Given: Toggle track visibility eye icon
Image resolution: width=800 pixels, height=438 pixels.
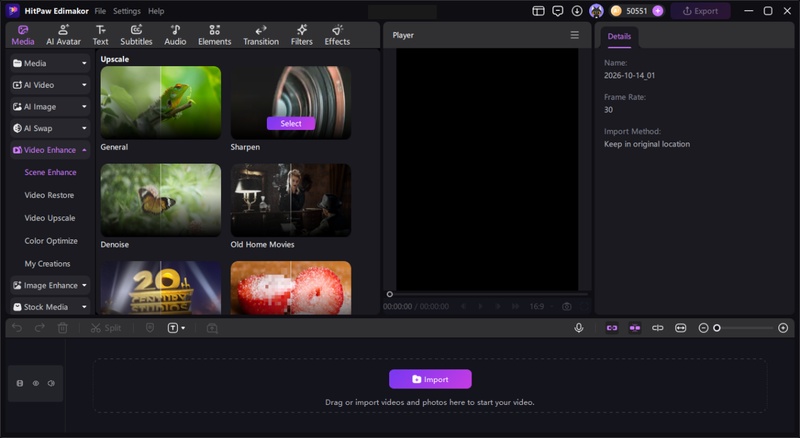Looking at the screenshot, I should click(x=36, y=383).
